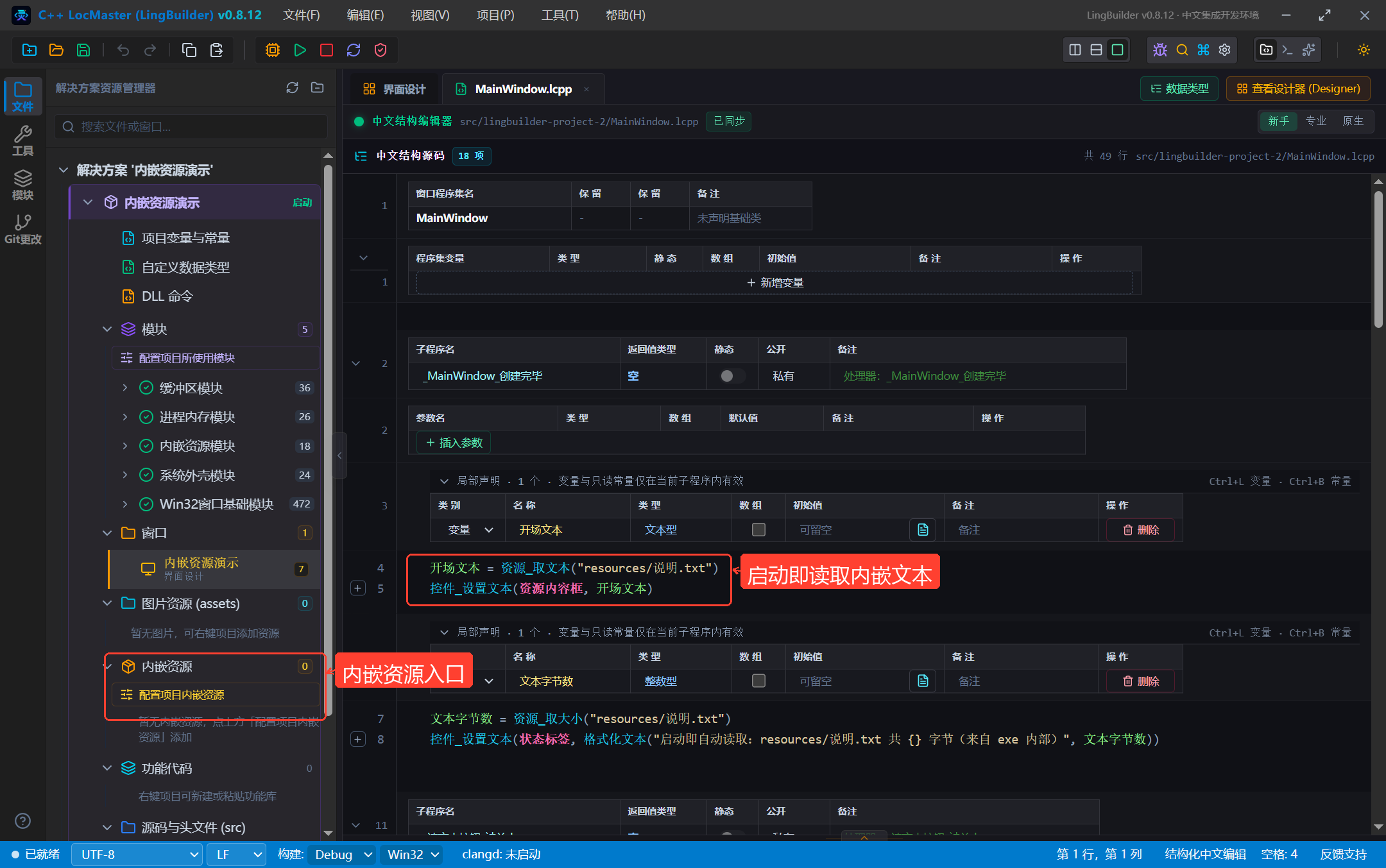
Task: Check 数组 box for 文本字节数 variable
Action: pyautogui.click(x=758, y=681)
